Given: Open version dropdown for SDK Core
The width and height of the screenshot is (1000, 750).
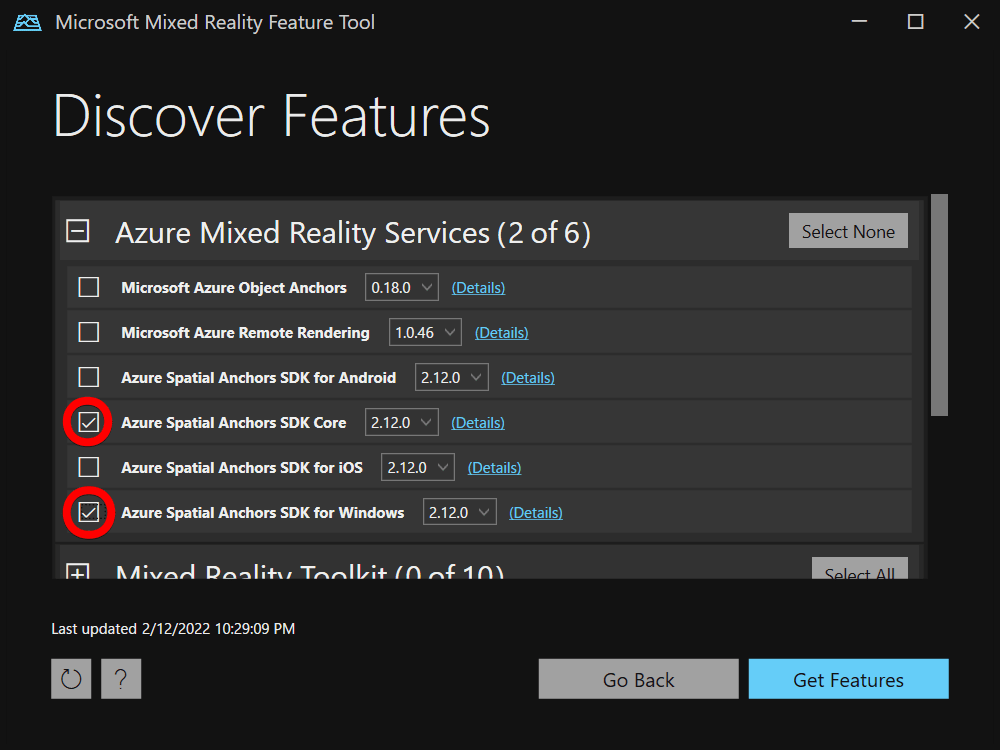Looking at the screenshot, I should coord(402,422).
